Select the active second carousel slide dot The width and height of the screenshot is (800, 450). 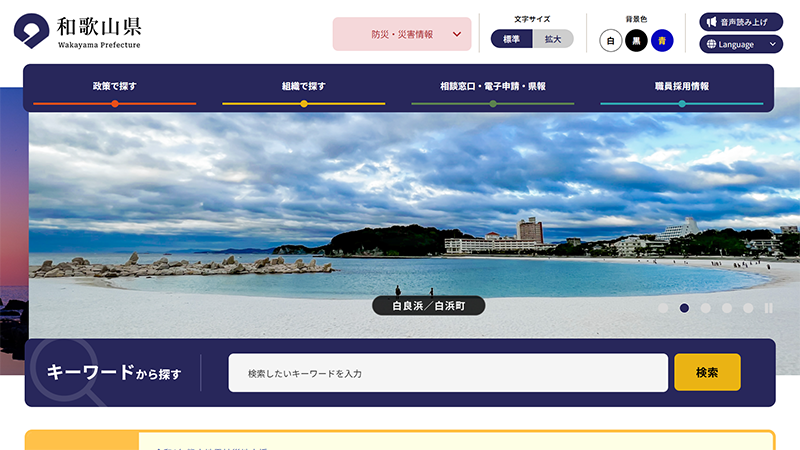tap(684, 308)
